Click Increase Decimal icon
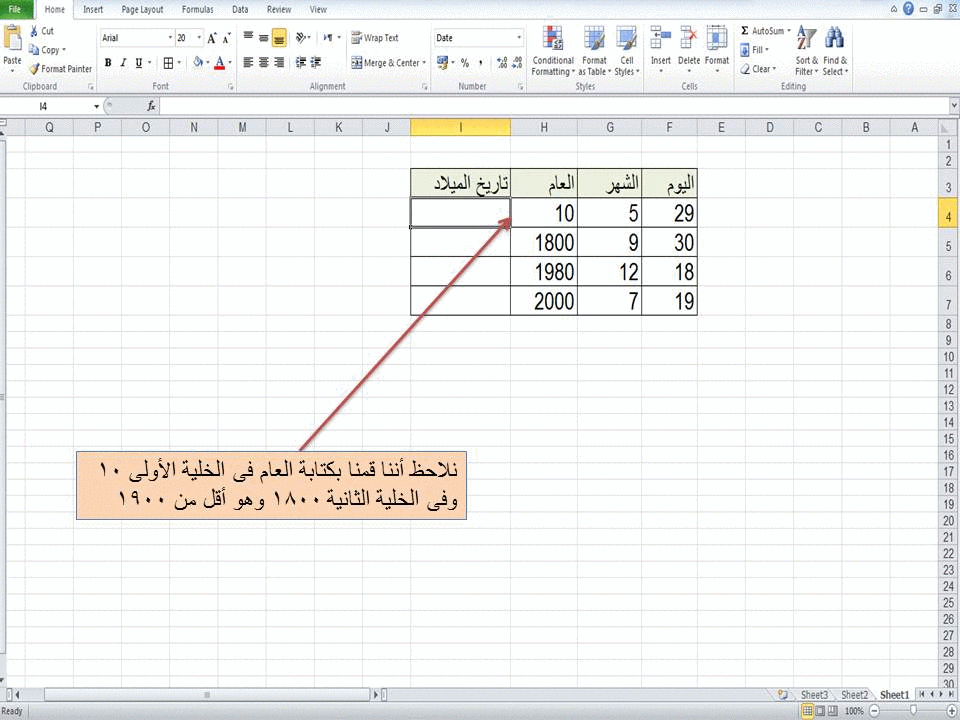Viewport: 960px width, 720px height. point(502,62)
